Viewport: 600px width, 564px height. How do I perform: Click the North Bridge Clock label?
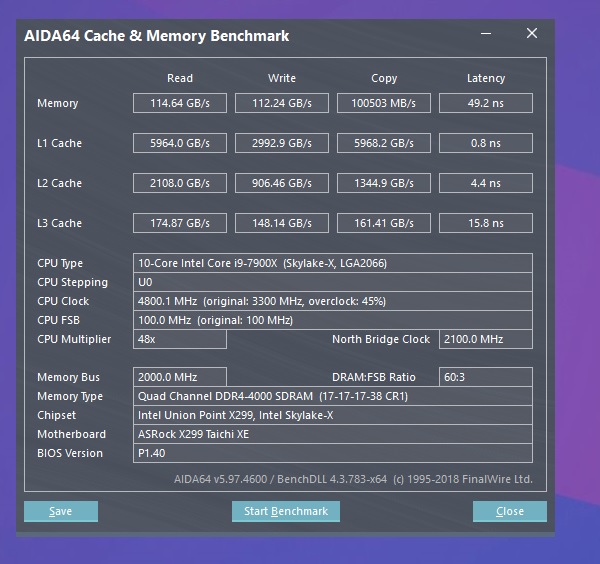pyautogui.click(x=381, y=339)
